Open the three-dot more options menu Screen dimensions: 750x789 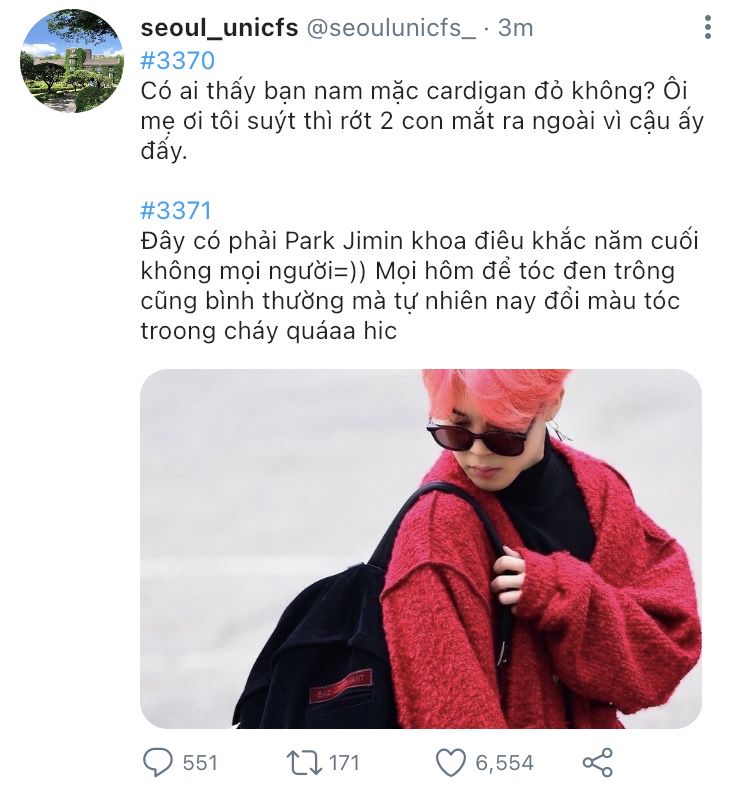click(708, 27)
